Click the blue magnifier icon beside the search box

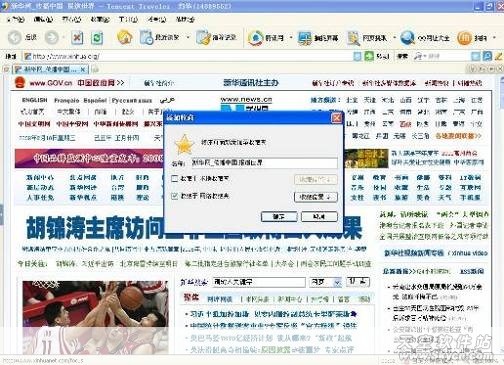(487, 56)
